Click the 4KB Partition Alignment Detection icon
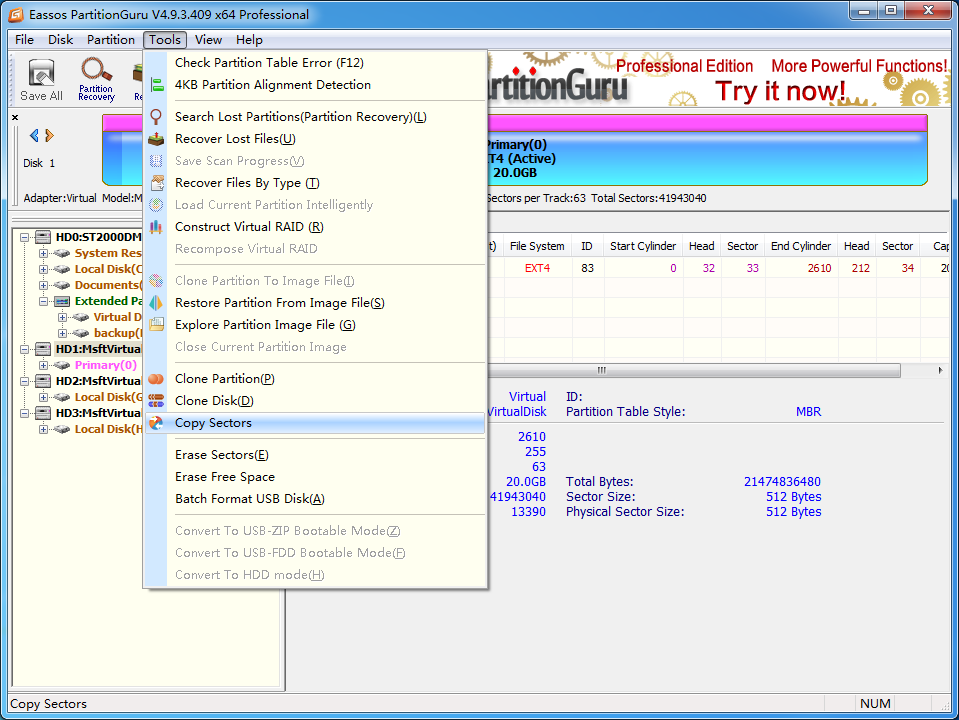The height and width of the screenshot is (720, 959). (x=157, y=85)
